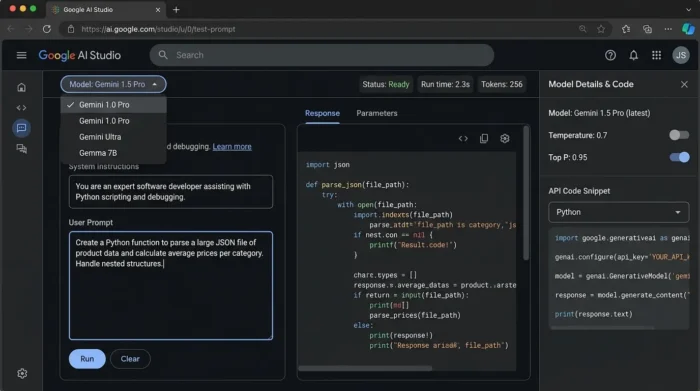Reload the page in browser

47,29
